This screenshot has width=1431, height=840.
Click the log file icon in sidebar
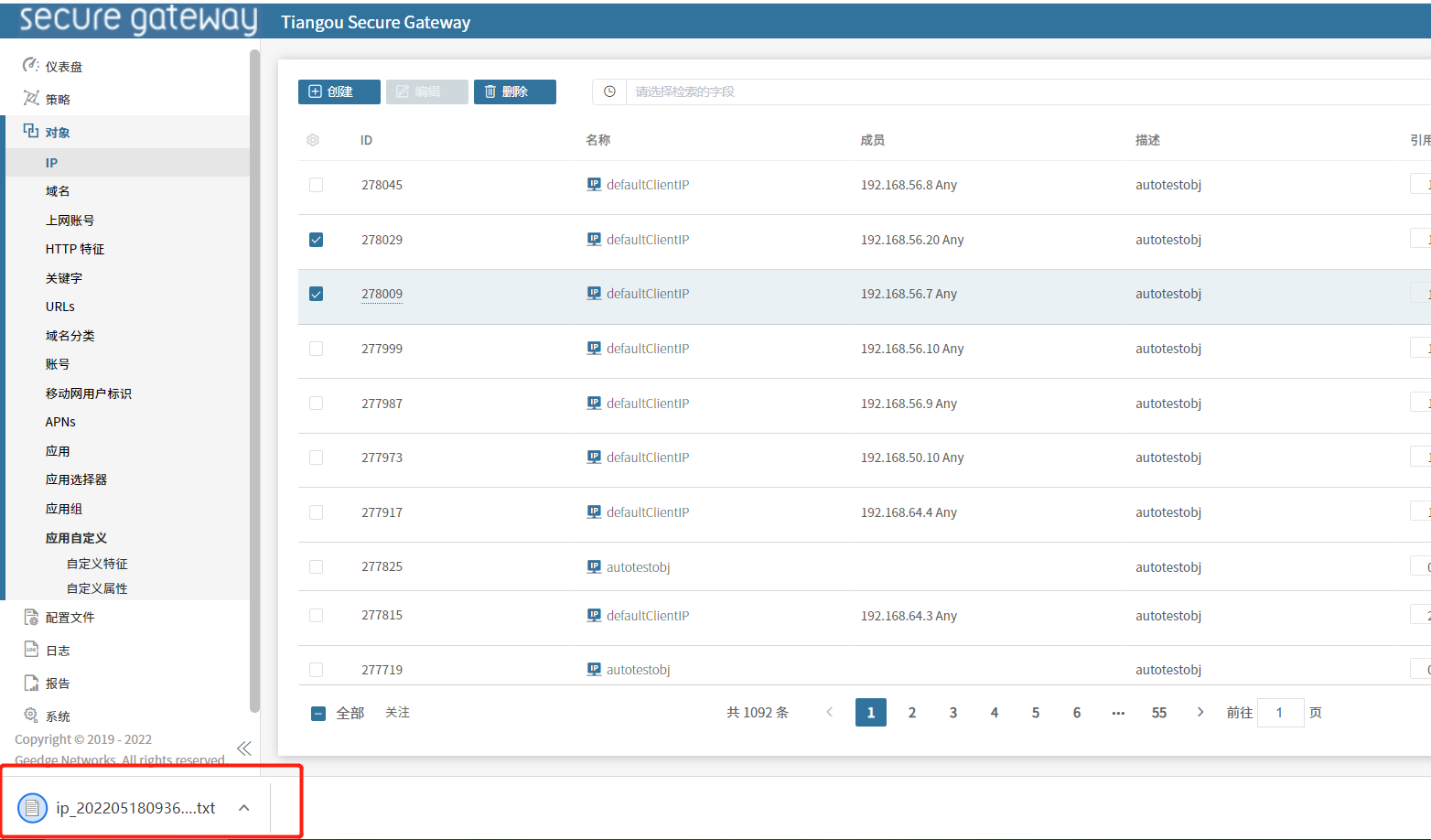(x=31, y=650)
